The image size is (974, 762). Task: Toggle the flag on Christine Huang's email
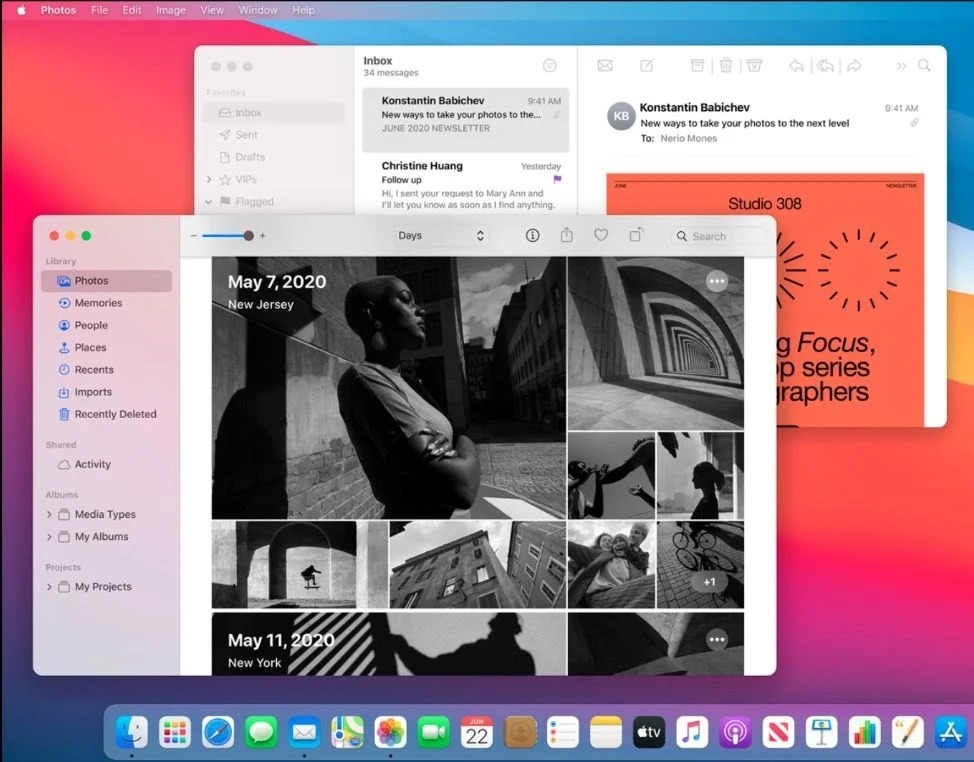pyautogui.click(x=557, y=179)
